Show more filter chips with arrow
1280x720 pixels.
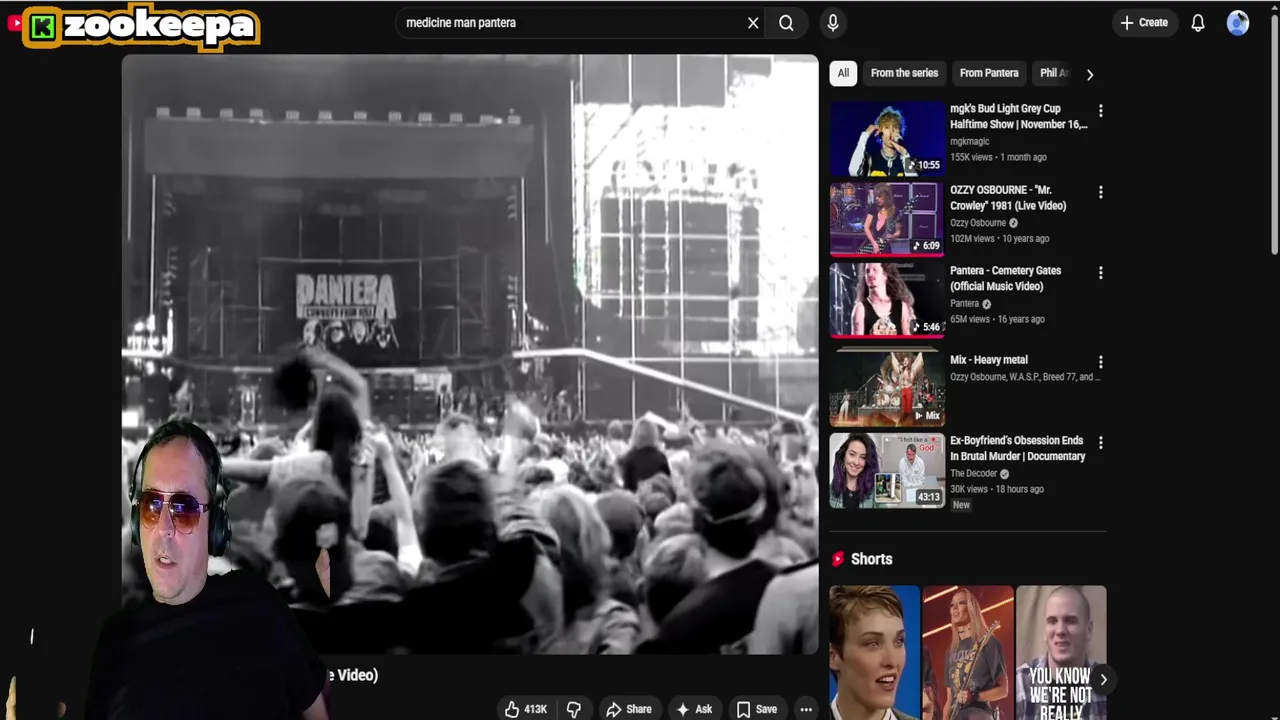1090,74
